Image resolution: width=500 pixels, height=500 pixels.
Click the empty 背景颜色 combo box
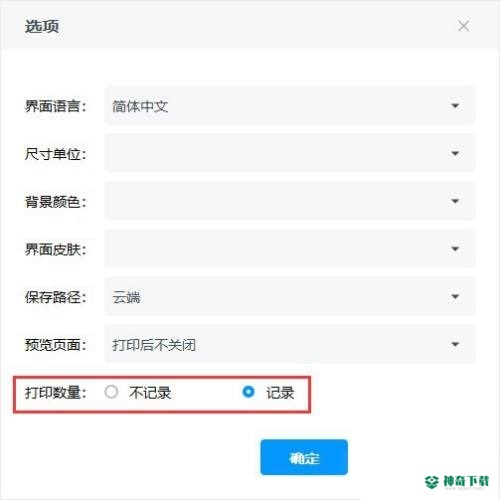point(289,201)
